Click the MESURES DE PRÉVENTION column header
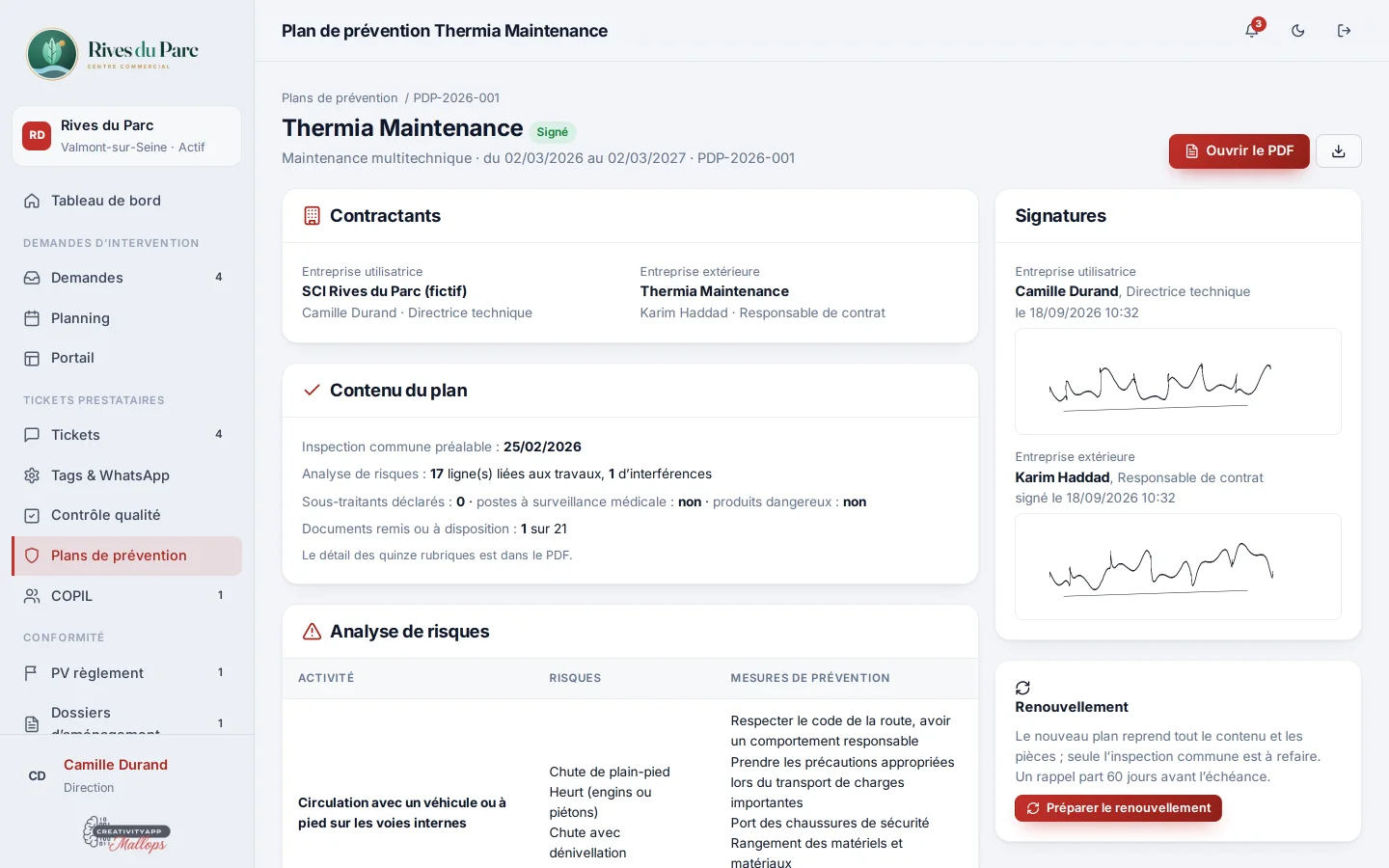This screenshot has width=1389, height=868. coord(810,678)
